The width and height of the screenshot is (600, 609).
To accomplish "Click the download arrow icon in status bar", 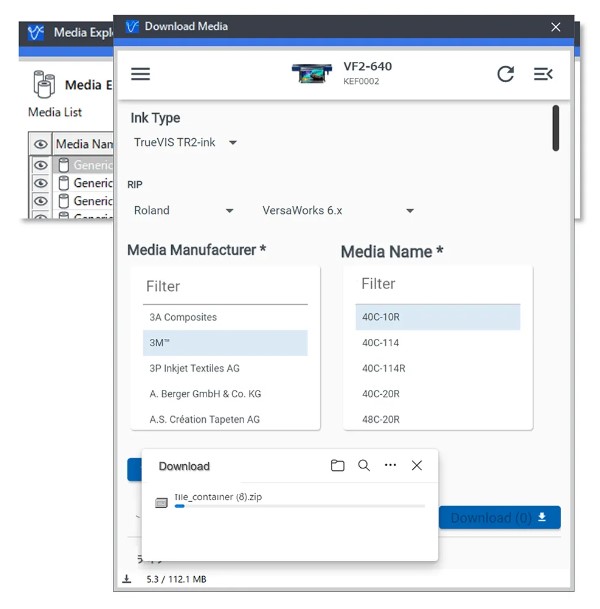I will click(127, 579).
